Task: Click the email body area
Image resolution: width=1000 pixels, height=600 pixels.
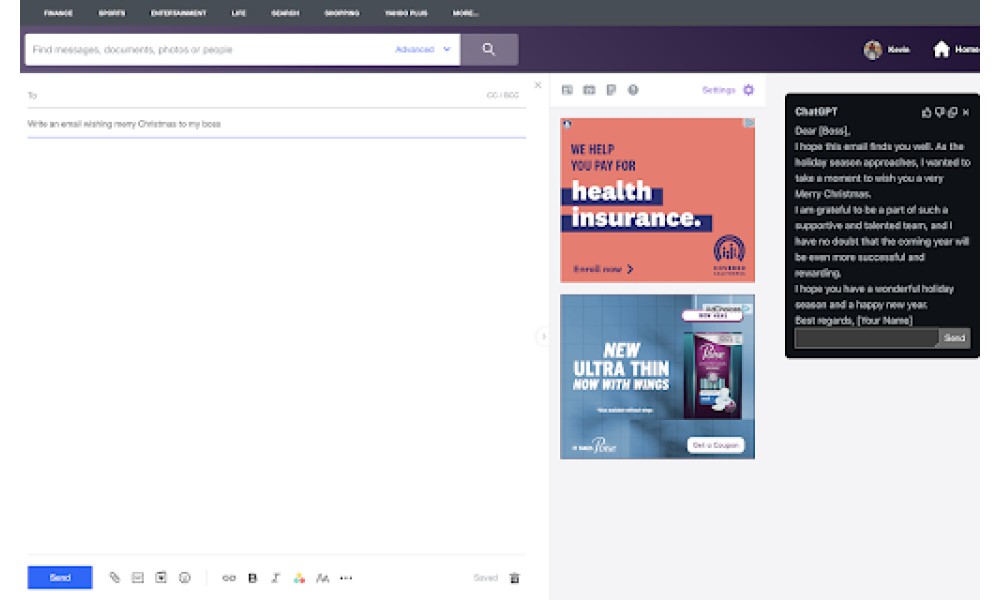Action: [x=277, y=344]
